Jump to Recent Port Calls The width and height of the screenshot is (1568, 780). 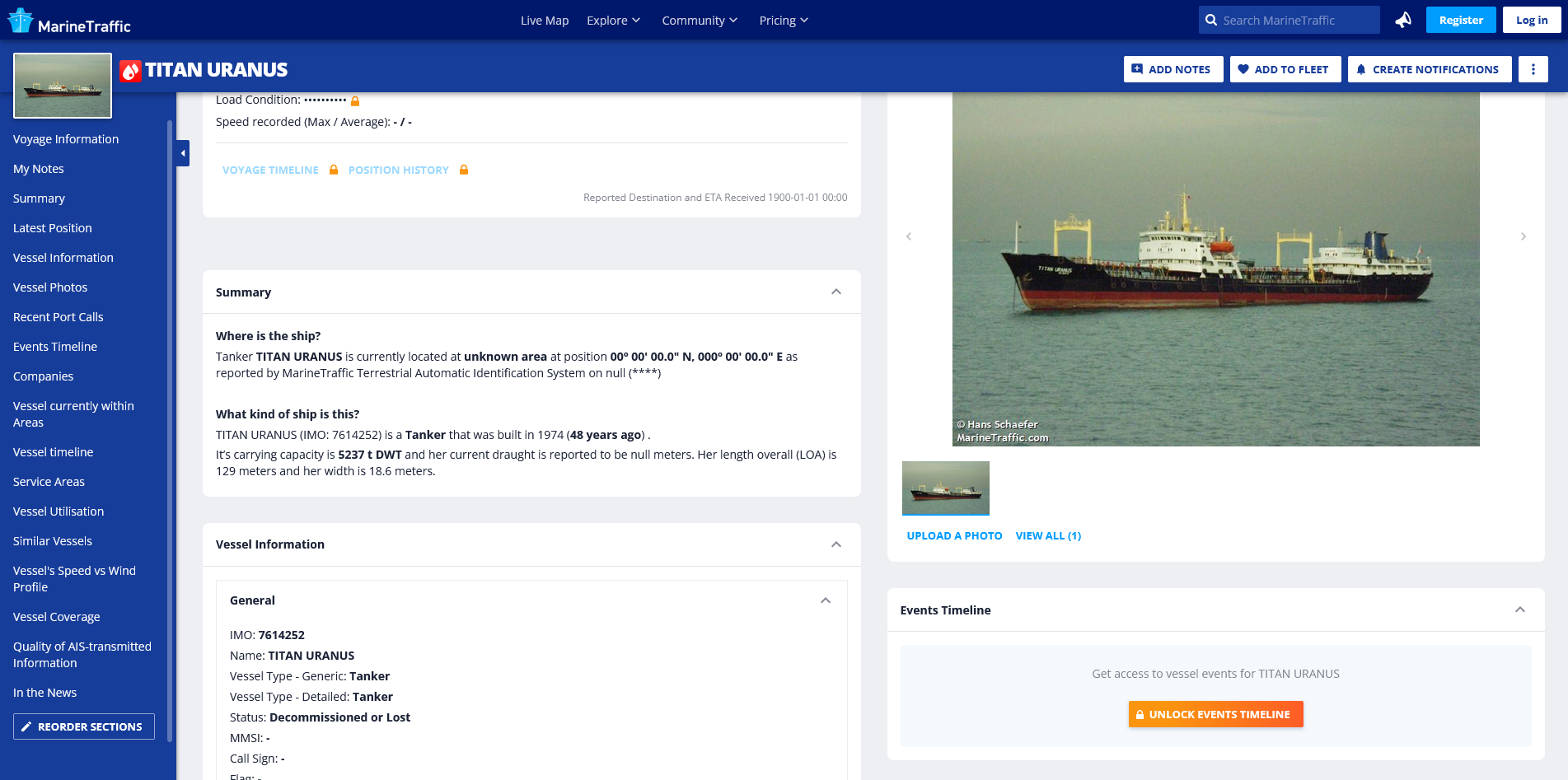(59, 317)
